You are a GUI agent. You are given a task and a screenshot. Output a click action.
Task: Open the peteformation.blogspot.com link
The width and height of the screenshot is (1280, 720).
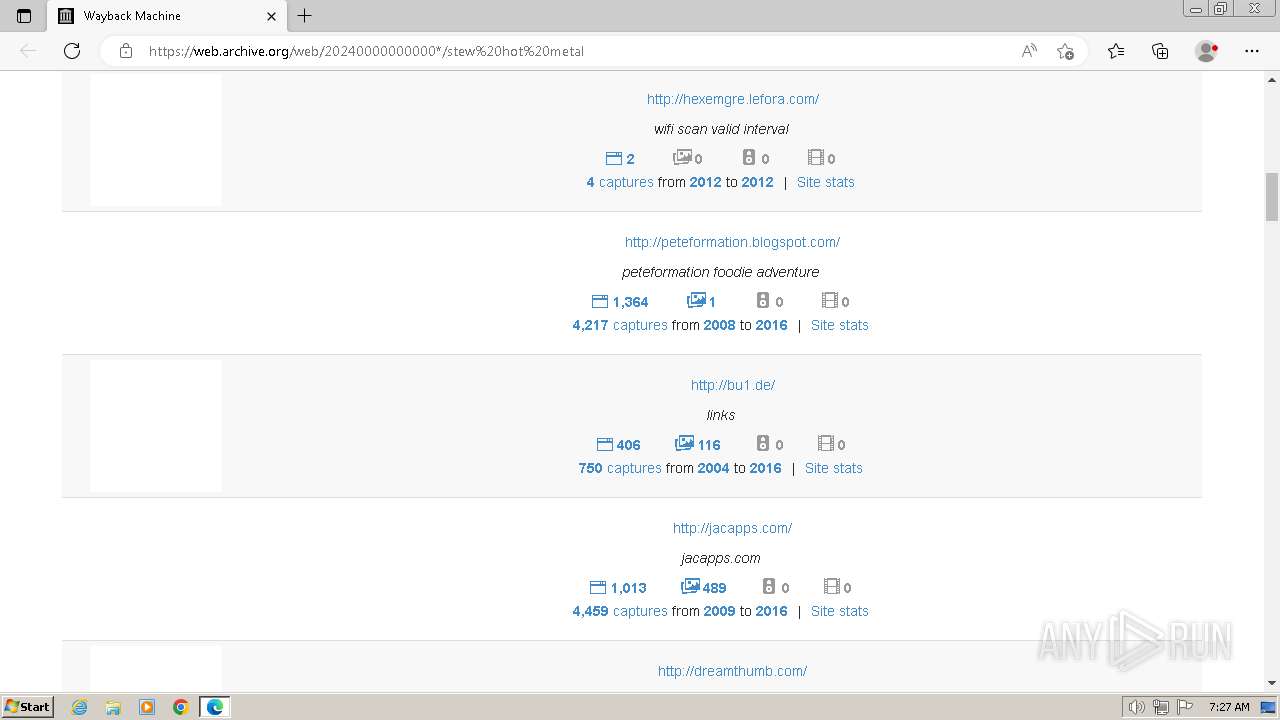click(x=732, y=242)
